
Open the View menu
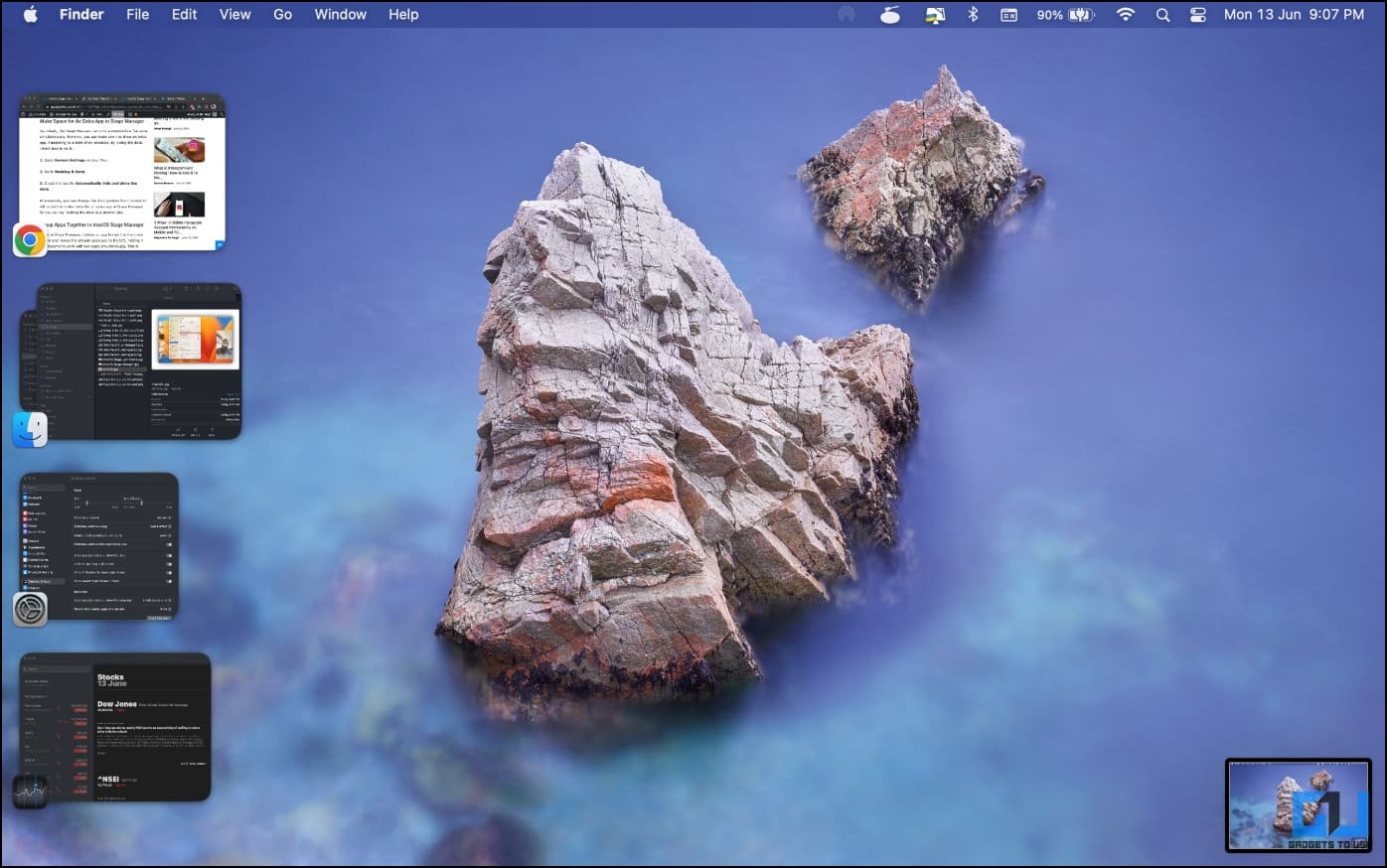click(x=234, y=14)
